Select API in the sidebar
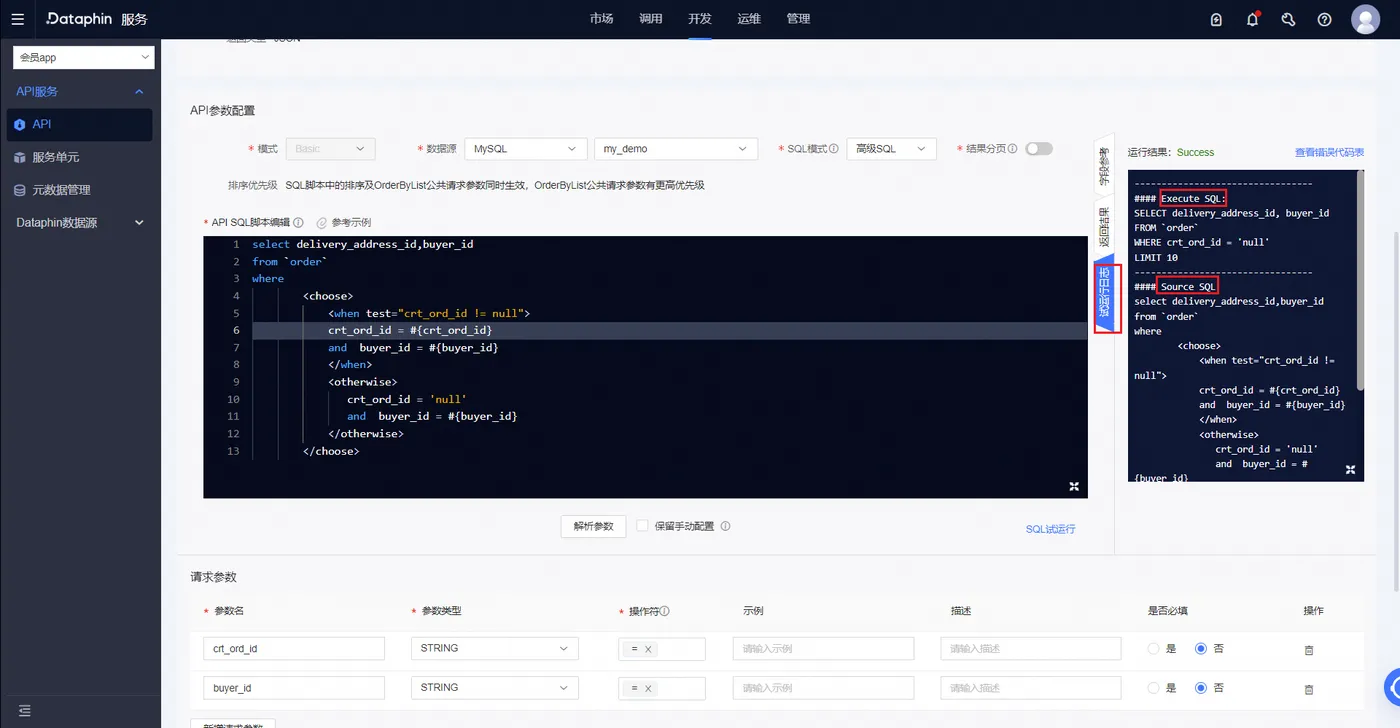Image resolution: width=1400 pixels, height=728 pixels. click(x=80, y=124)
